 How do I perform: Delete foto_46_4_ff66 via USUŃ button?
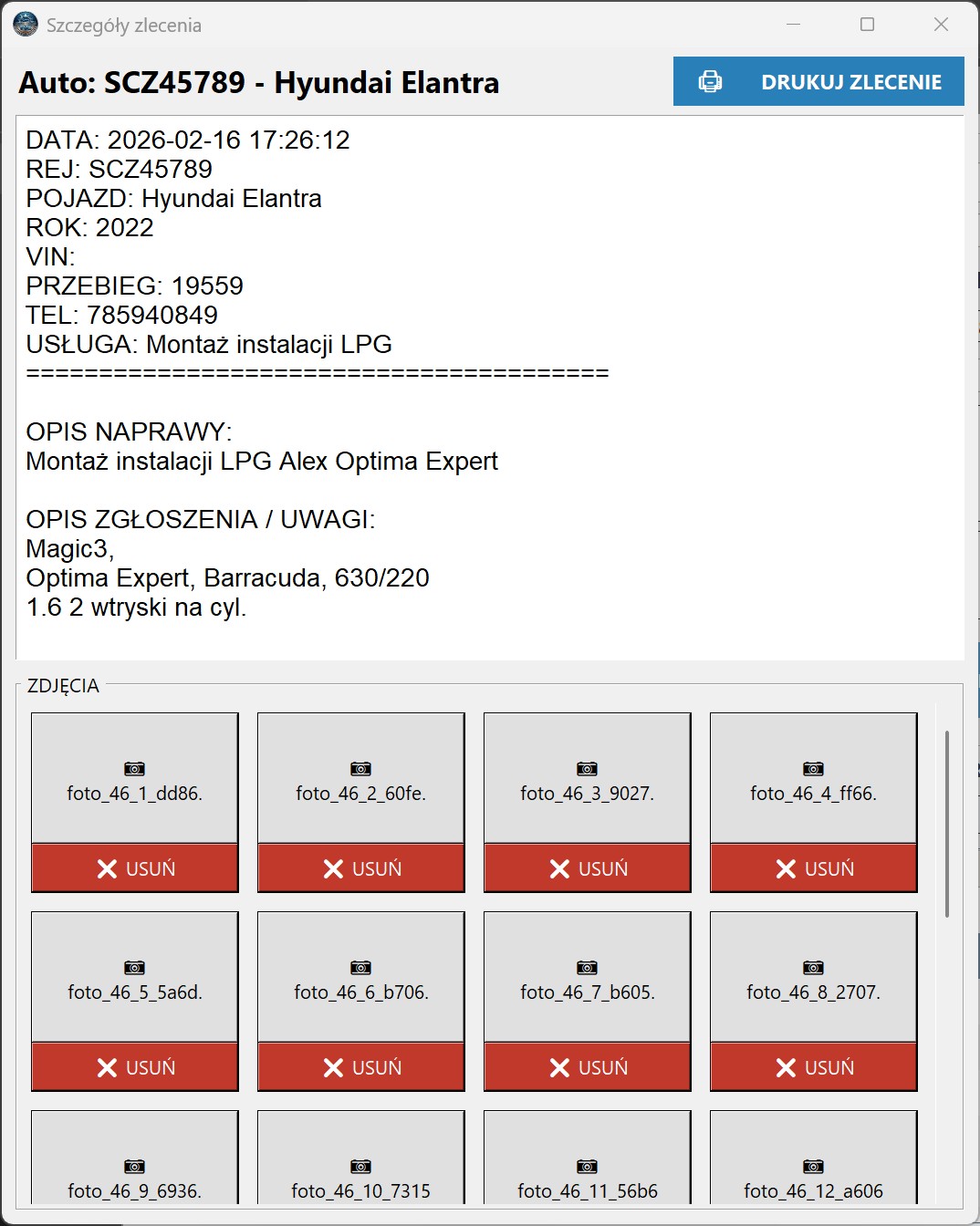pos(814,868)
